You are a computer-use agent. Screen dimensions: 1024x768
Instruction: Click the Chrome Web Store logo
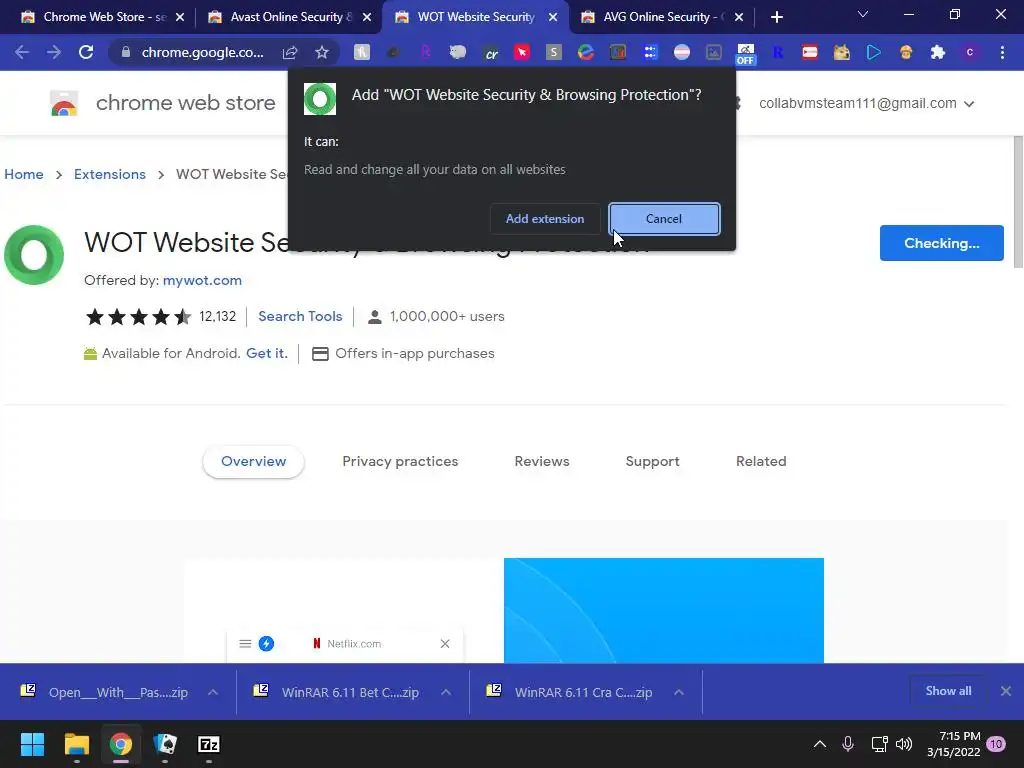pos(64,103)
